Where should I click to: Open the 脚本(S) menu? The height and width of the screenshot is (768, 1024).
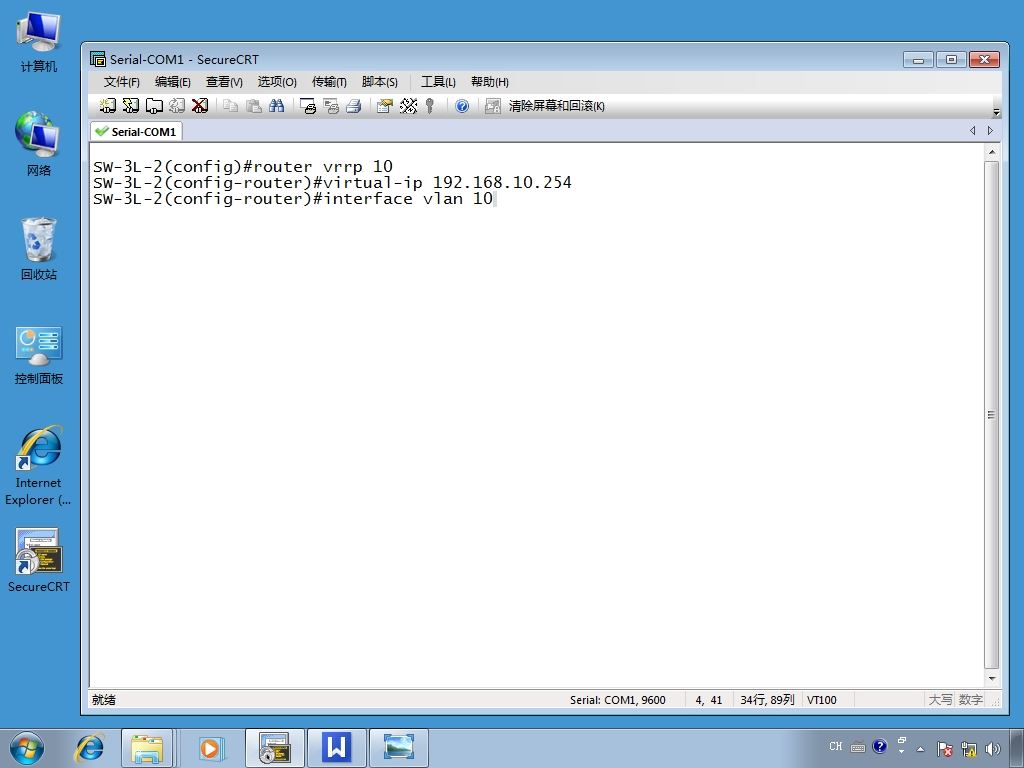(x=379, y=82)
